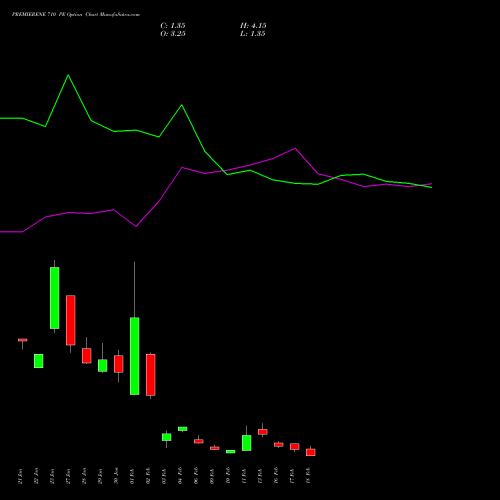Click the green line's highest peak
The width and height of the screenshot is (500, 500).
click(68, 75)
